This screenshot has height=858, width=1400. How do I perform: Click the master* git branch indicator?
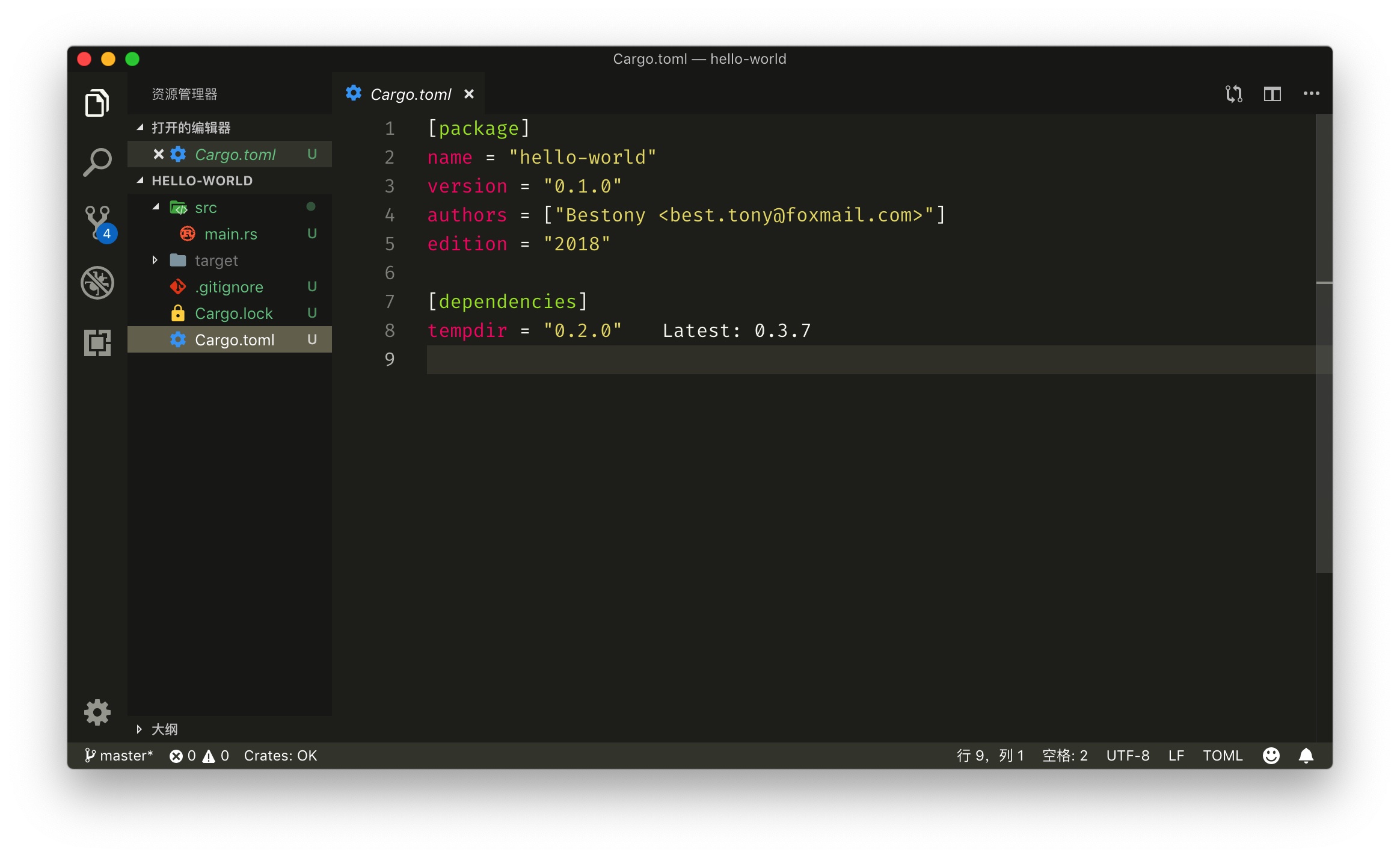[119, 756]
